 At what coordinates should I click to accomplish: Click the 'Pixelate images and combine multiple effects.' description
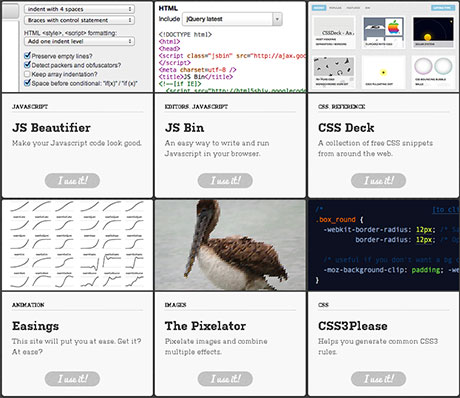(x=216, y=346)
